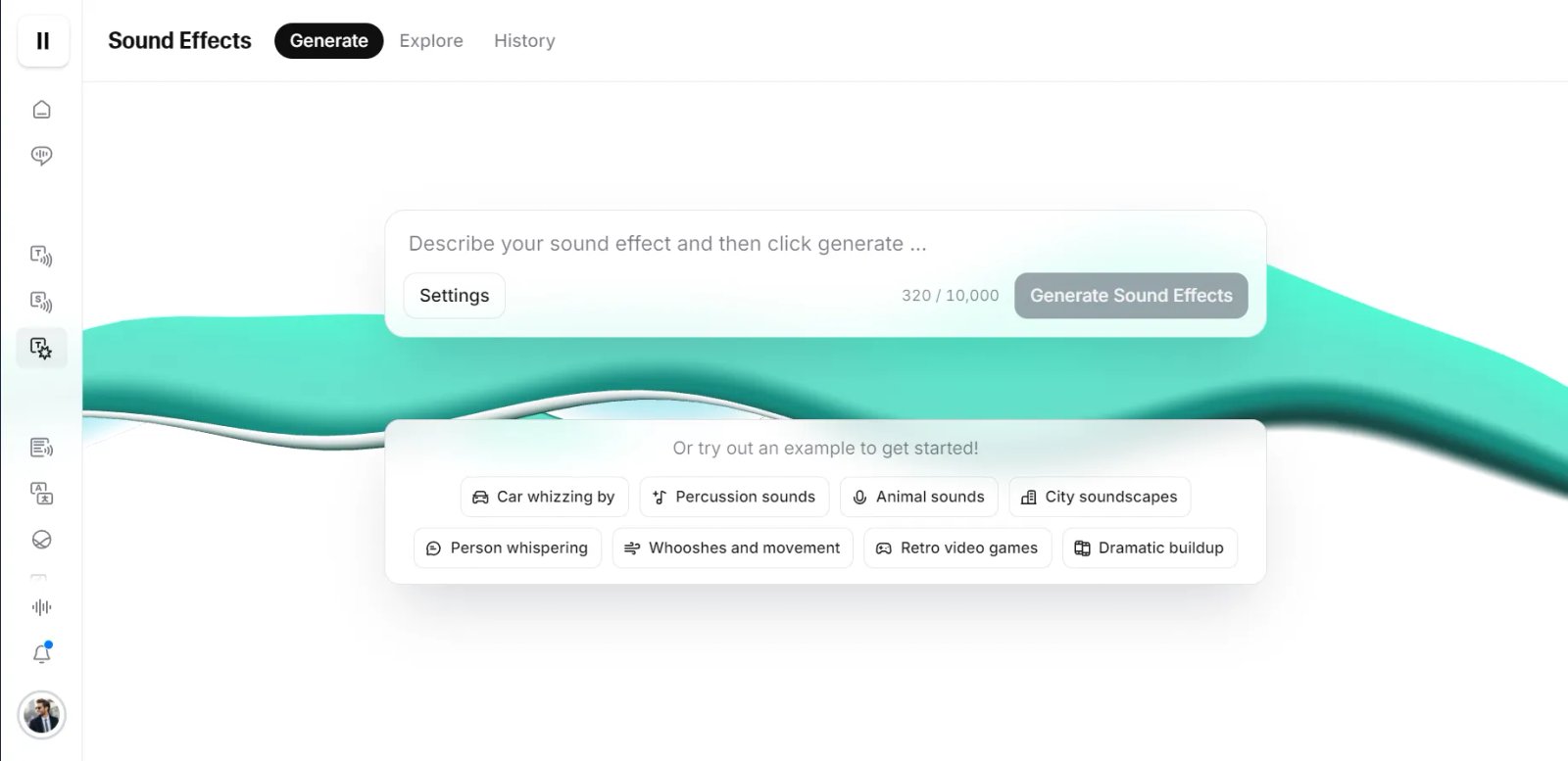Open your profile avatar menu

pos(41,717)
